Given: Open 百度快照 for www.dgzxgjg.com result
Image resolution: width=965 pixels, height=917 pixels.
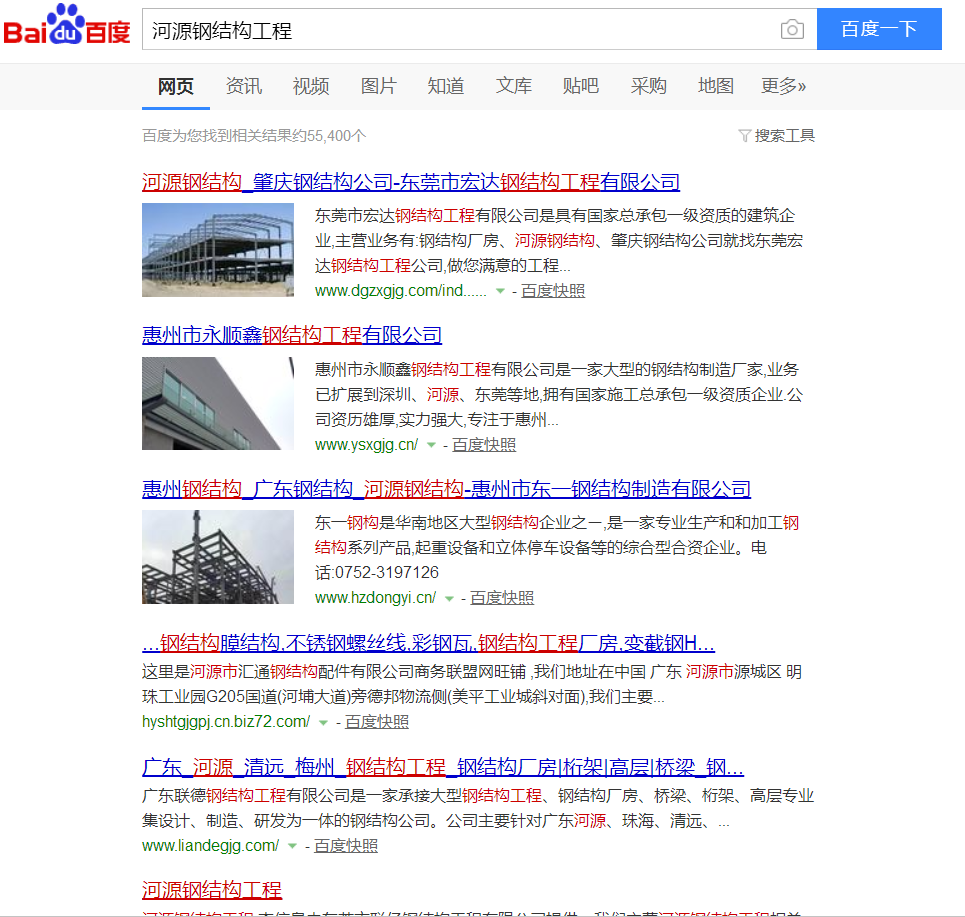Looking at the screenshot, I should (x=553, y=290).
